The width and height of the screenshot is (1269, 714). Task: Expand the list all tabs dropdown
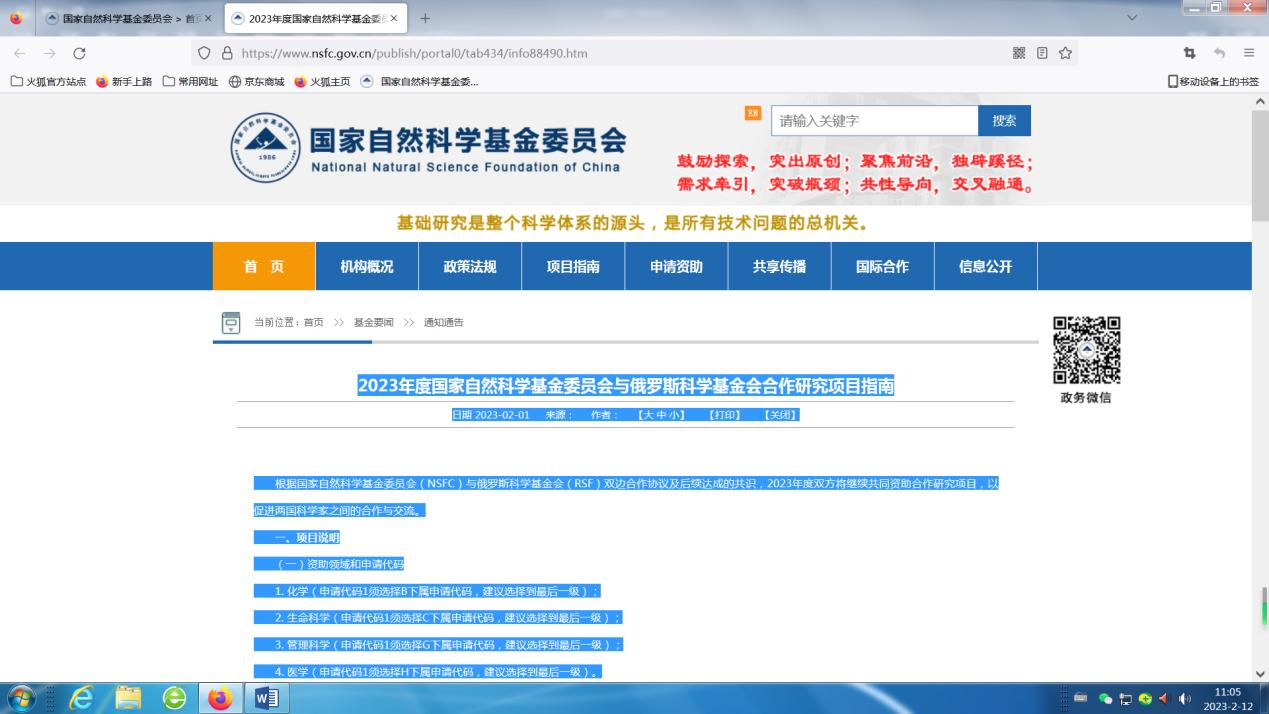(1132, 18)
